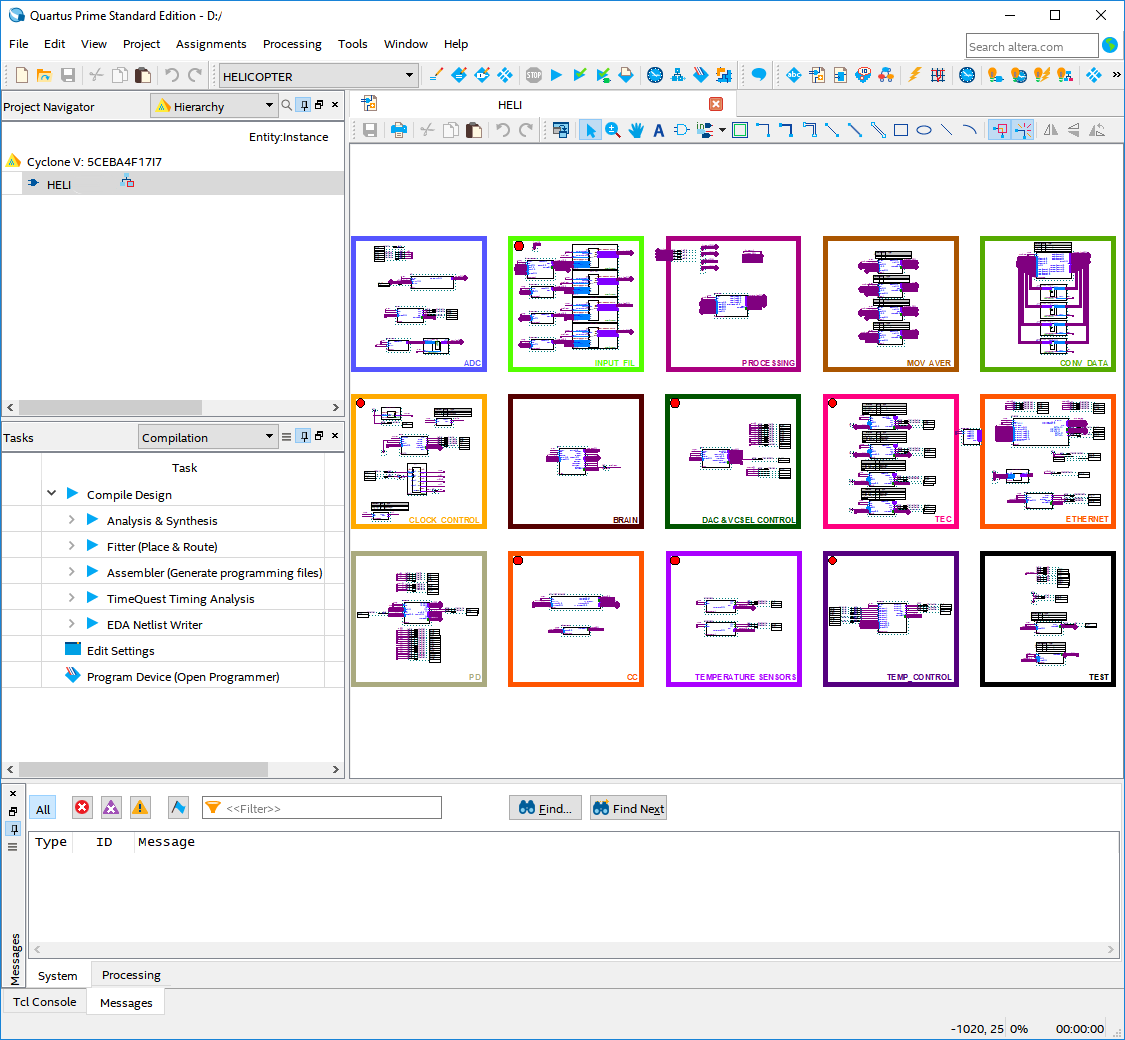Open the Hierarchy view dropdown
This screenshot has height=1040, width=1125.
pos(215,106)
